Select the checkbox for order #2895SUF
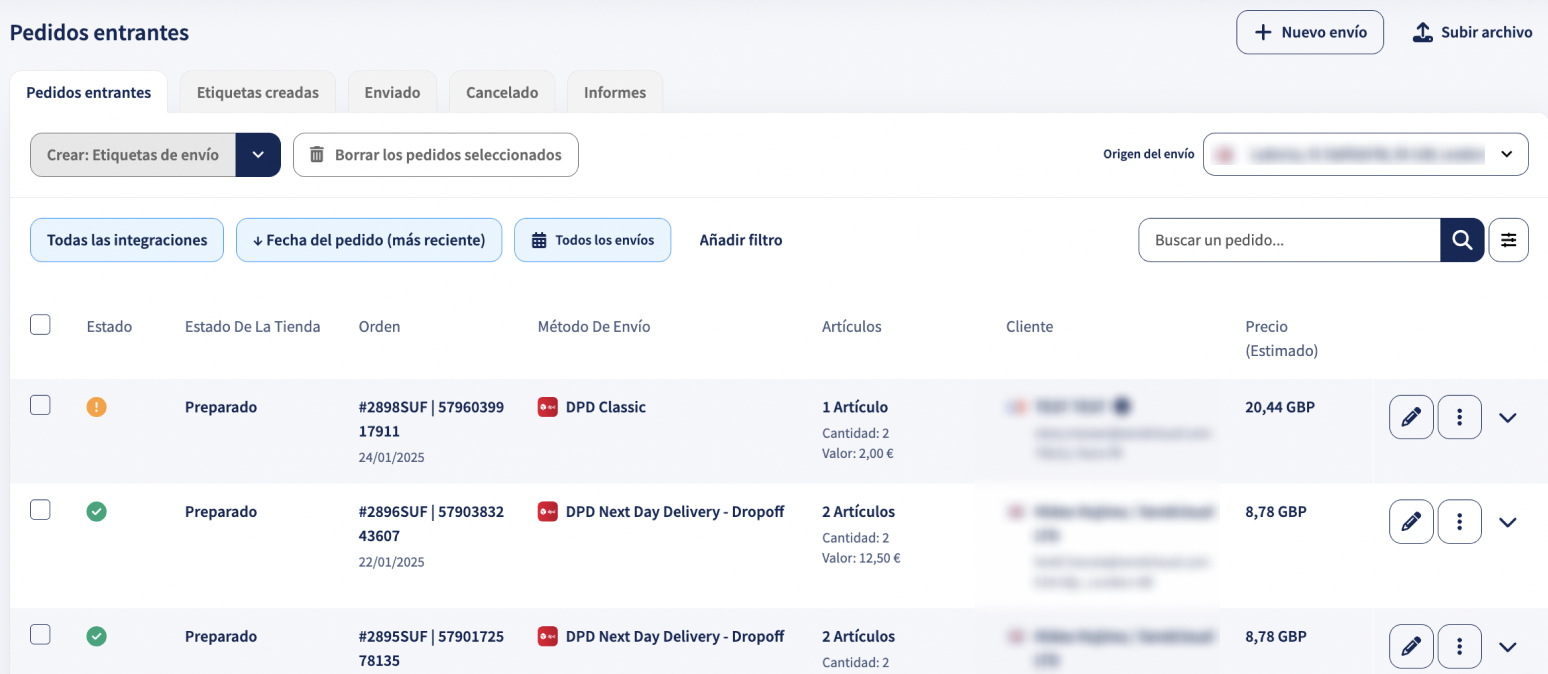Screen dimensions: 1548x674 click(40, 634)
